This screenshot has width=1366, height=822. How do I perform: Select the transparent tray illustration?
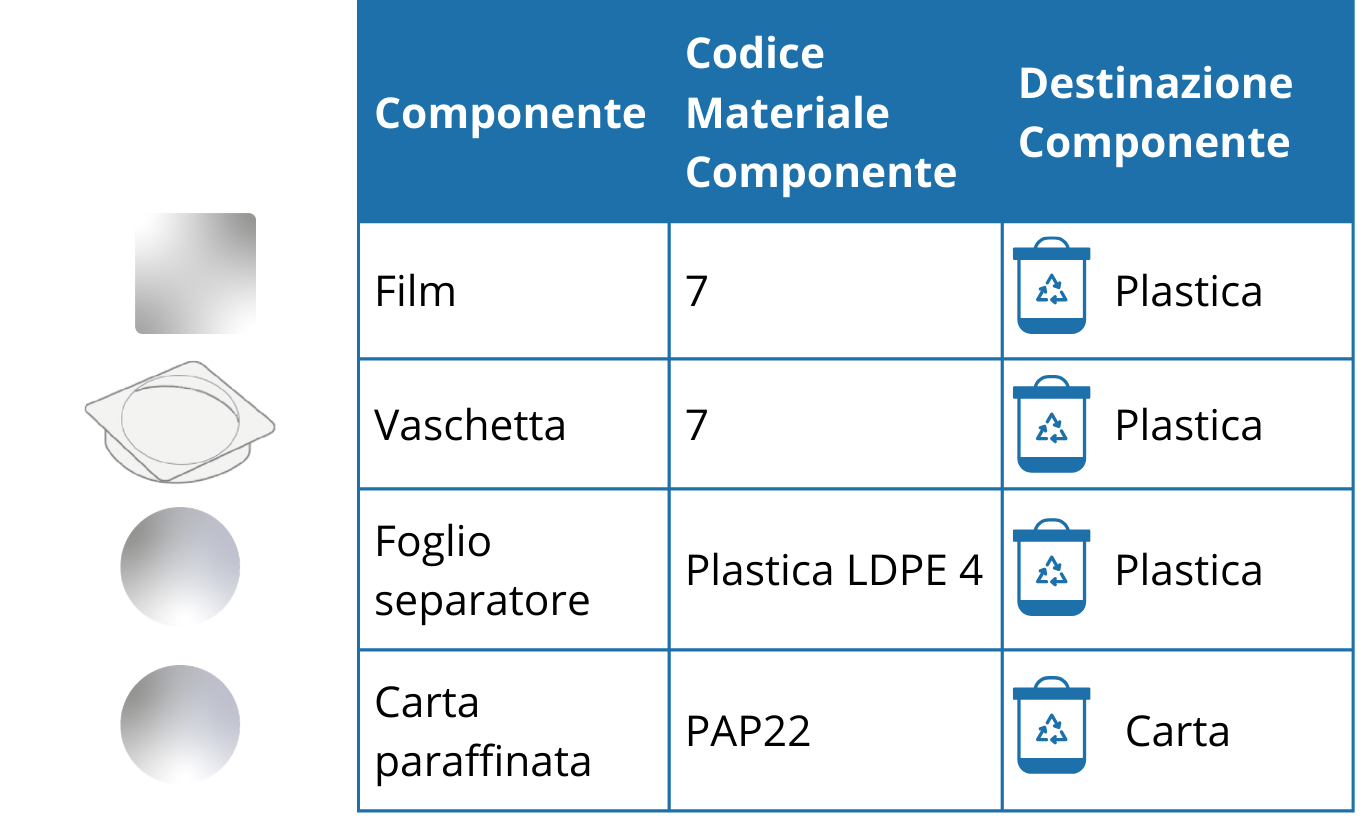tap(180, 421)
